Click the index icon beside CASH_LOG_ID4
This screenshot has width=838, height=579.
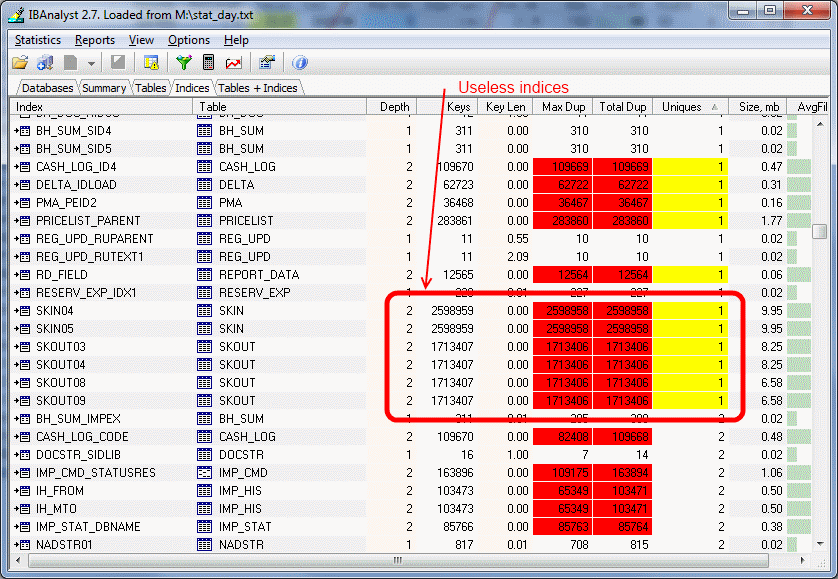click(x=24, y=167)
